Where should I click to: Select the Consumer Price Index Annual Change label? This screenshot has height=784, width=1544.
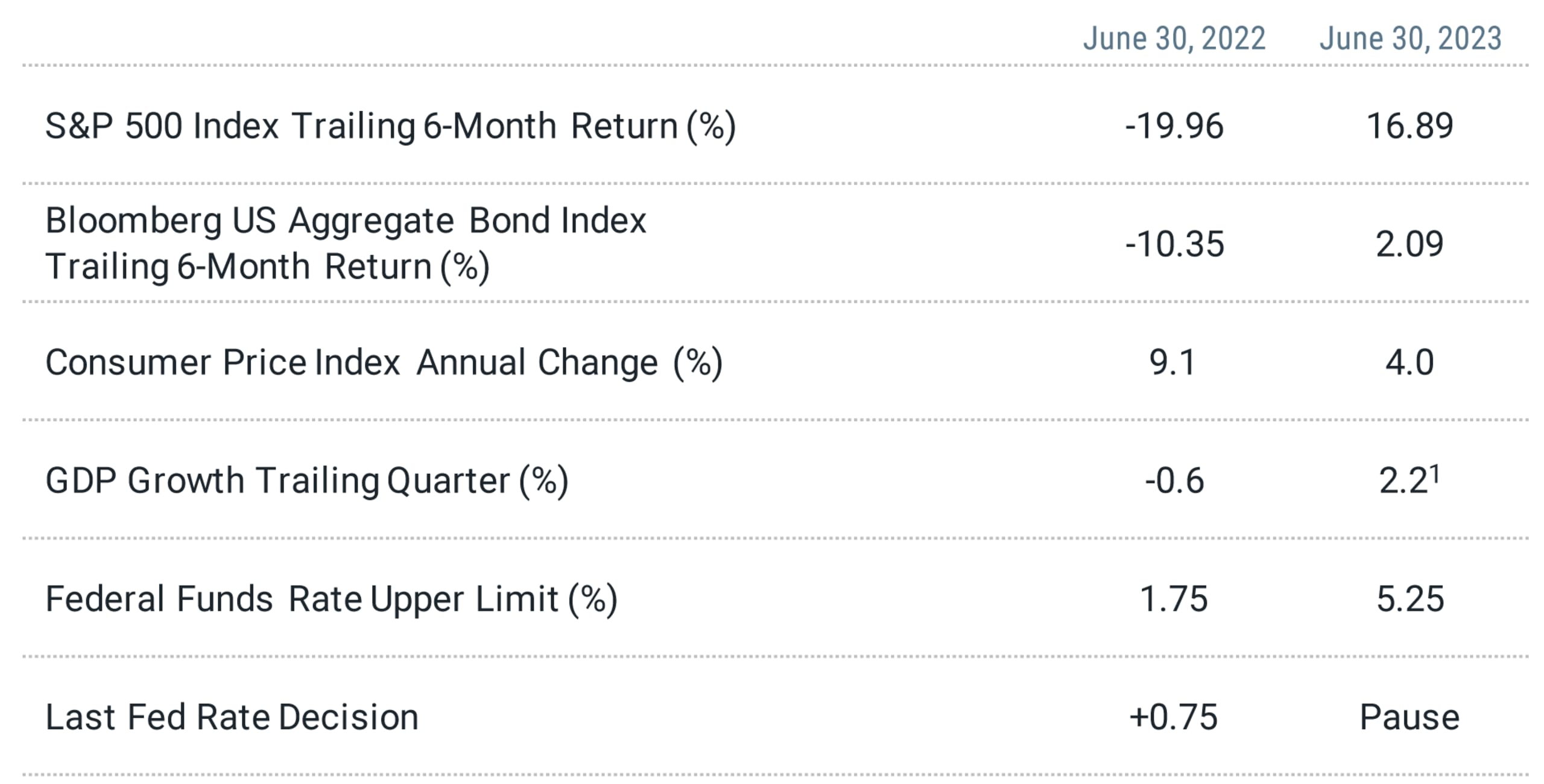pos(384,363)
